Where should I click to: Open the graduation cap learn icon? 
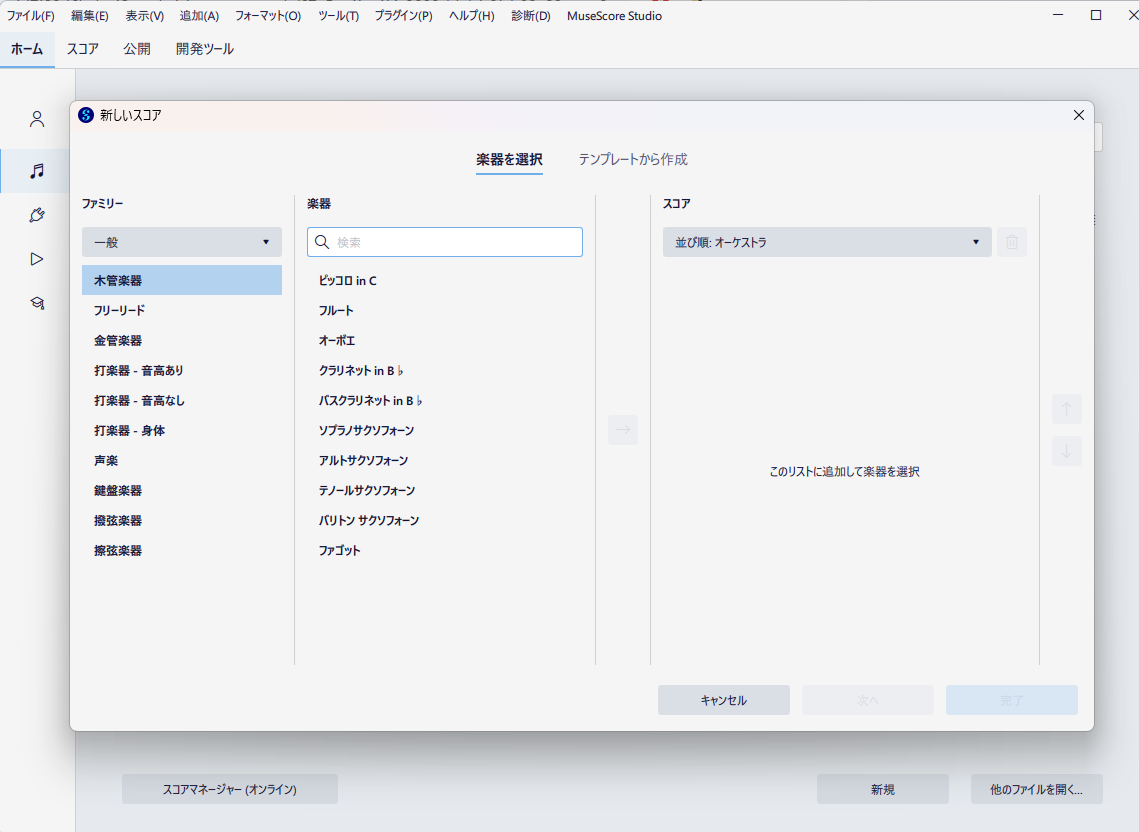pyautogui.click(x=37, y=303)
